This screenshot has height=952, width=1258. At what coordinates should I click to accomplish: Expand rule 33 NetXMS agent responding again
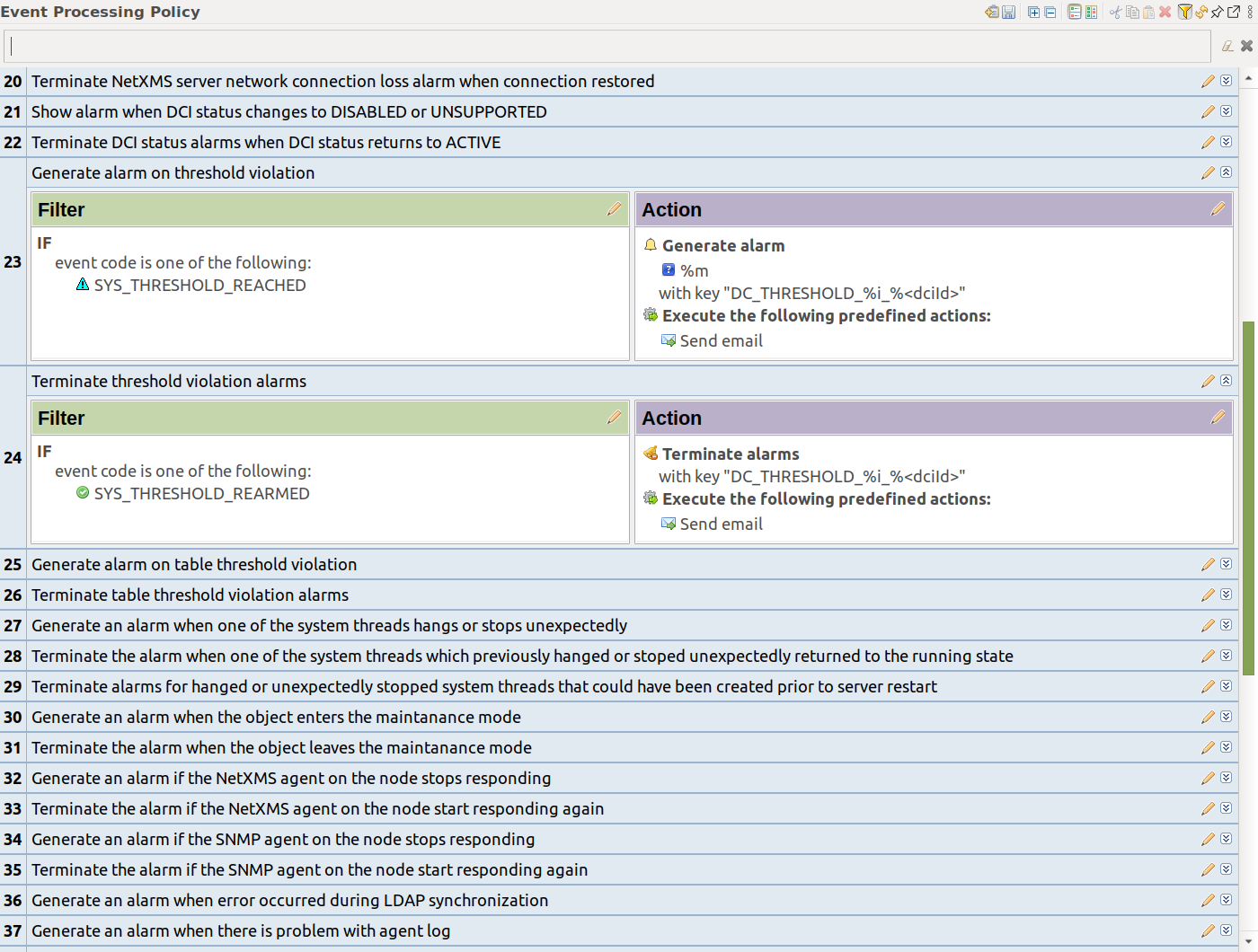pos(1226,808)
